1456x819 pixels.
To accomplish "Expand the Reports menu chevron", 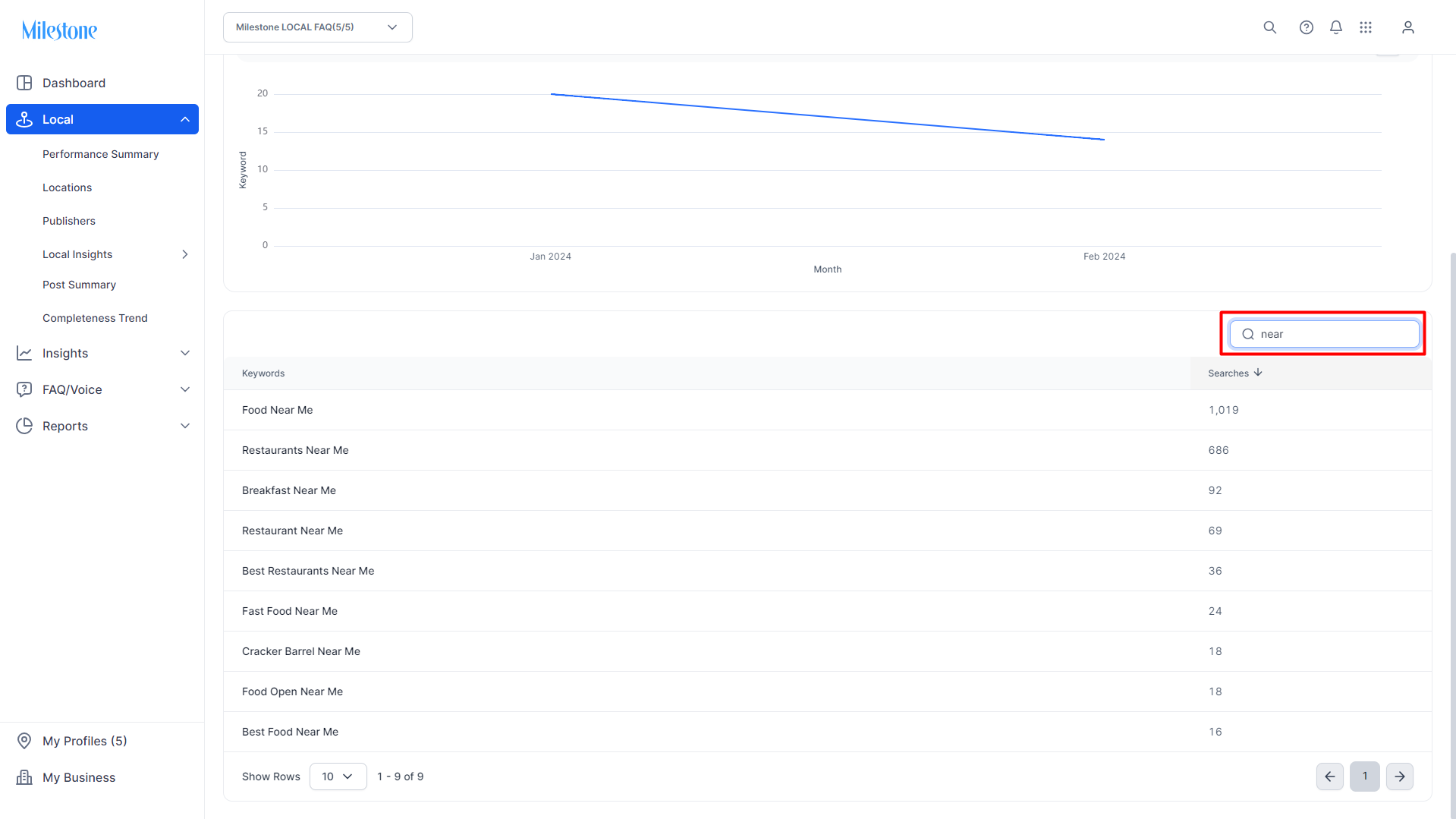I will click(184, 426).
